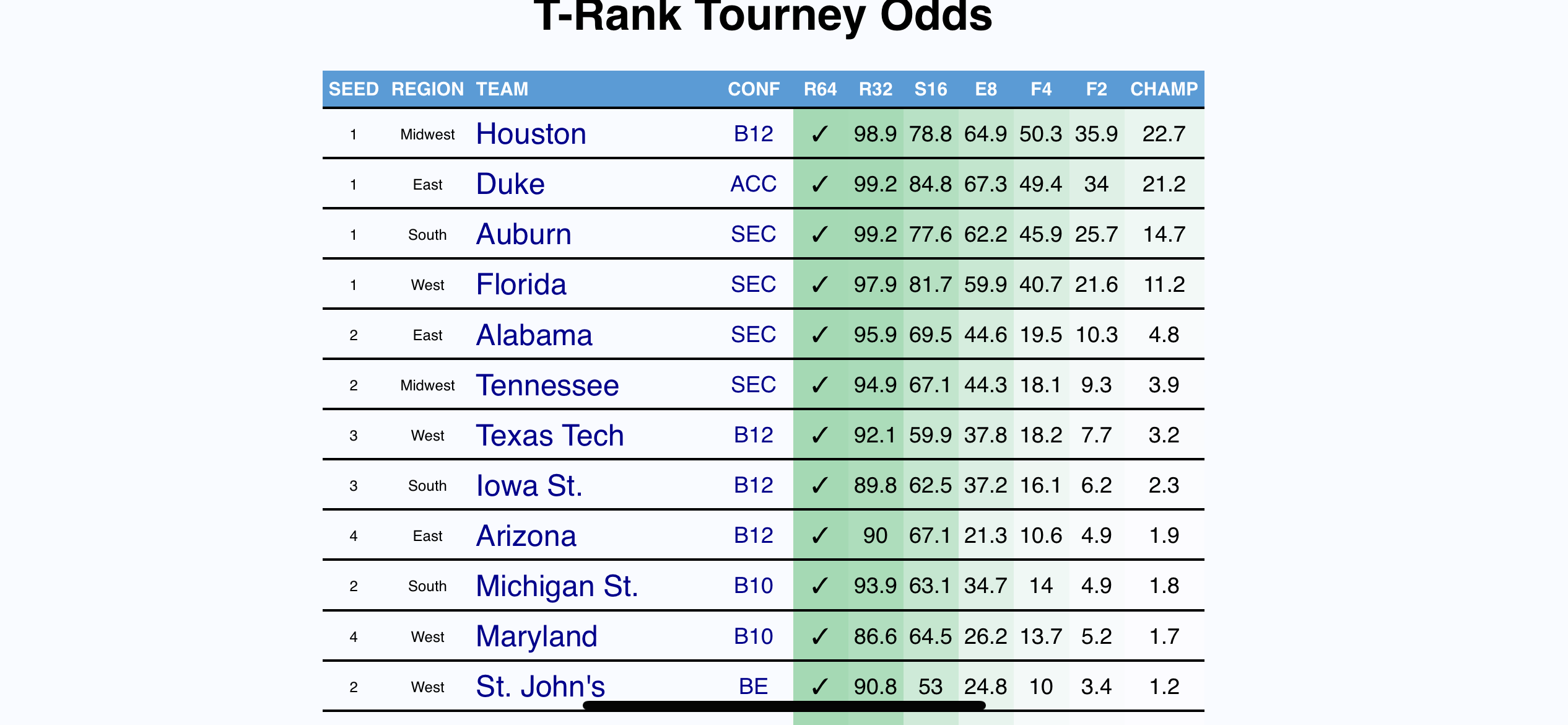
Task: Click the St. John's team link
Action: click(x=540, y=686)
